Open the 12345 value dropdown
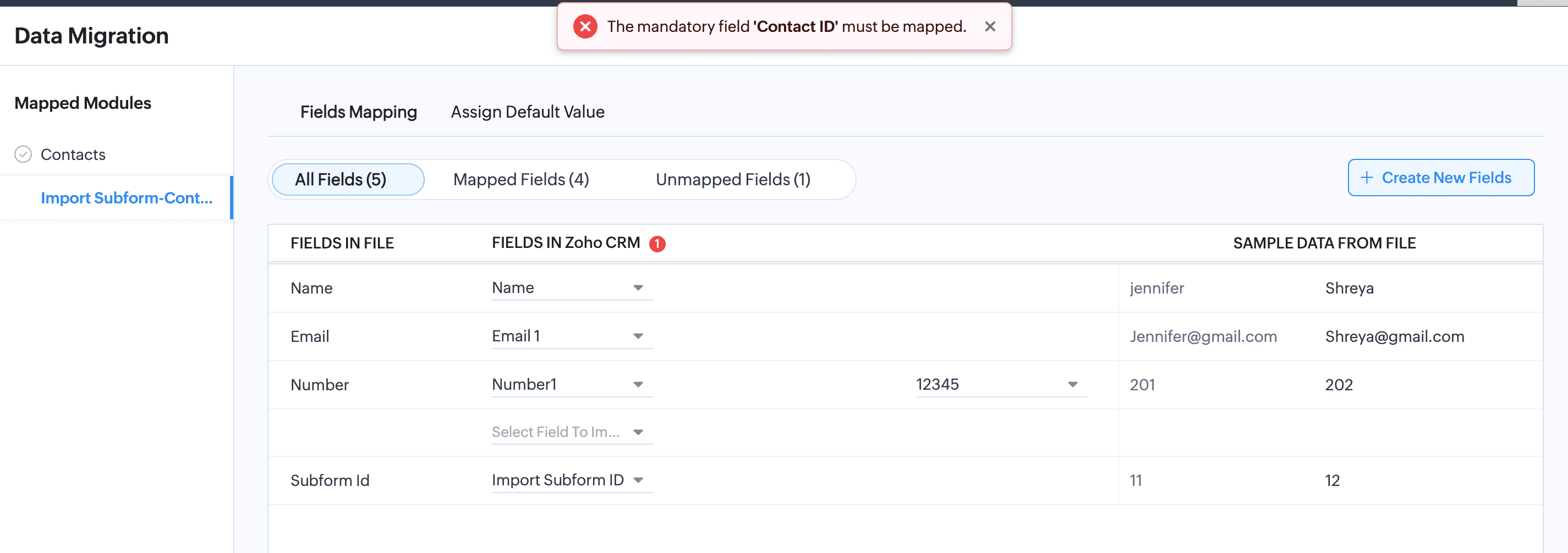Image resolution: width=1568 pixels, height=553 pixels. coord(1072,384)
